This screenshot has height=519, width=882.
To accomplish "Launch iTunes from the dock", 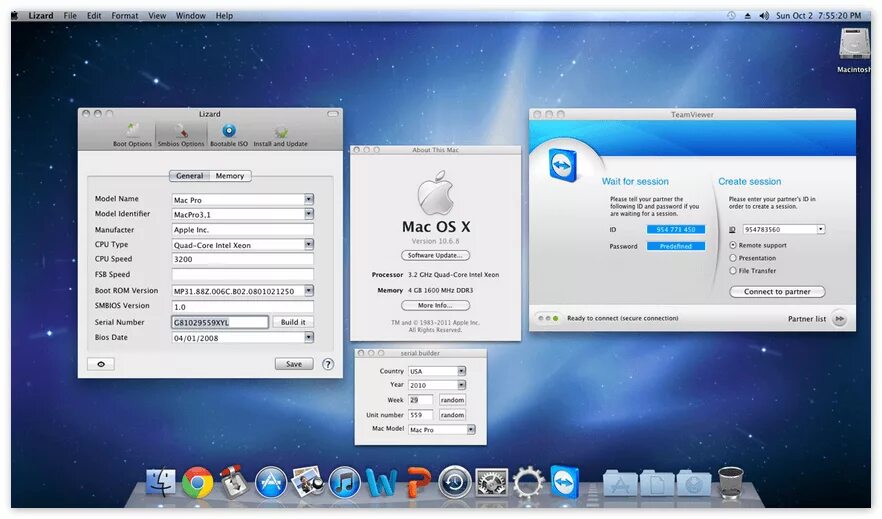I will tap(344, 482).
